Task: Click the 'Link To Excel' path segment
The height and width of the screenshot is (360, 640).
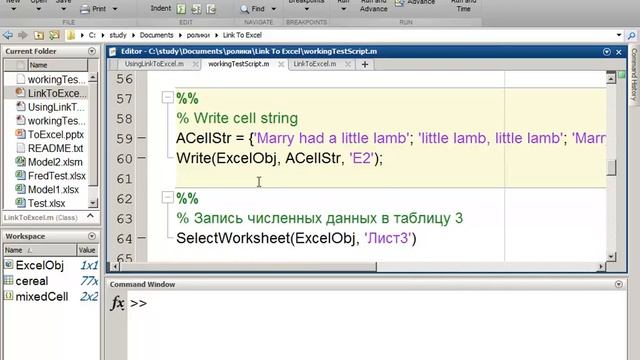Action: pyautogui.click(x=242, y=35)
